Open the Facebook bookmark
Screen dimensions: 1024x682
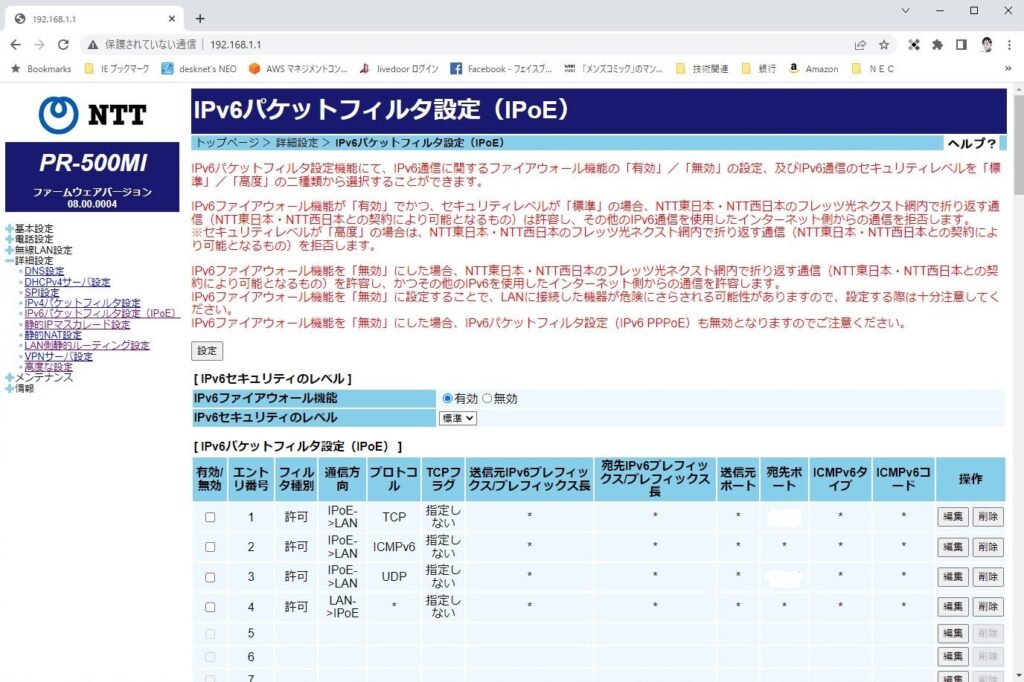coord(501,69)
